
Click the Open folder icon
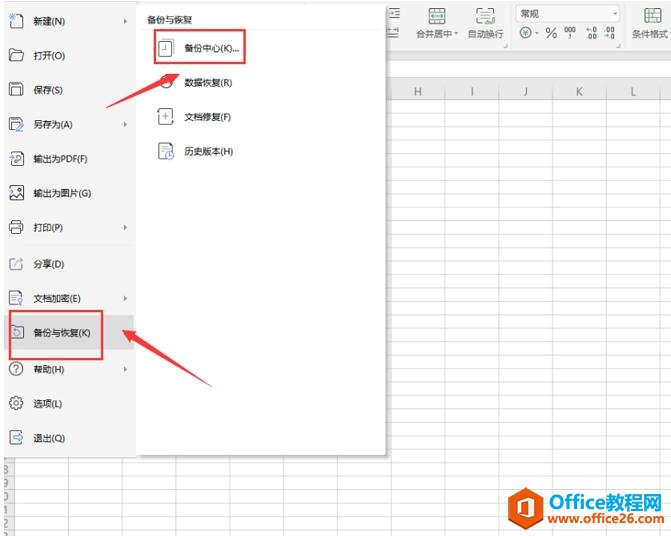[16, 55]
